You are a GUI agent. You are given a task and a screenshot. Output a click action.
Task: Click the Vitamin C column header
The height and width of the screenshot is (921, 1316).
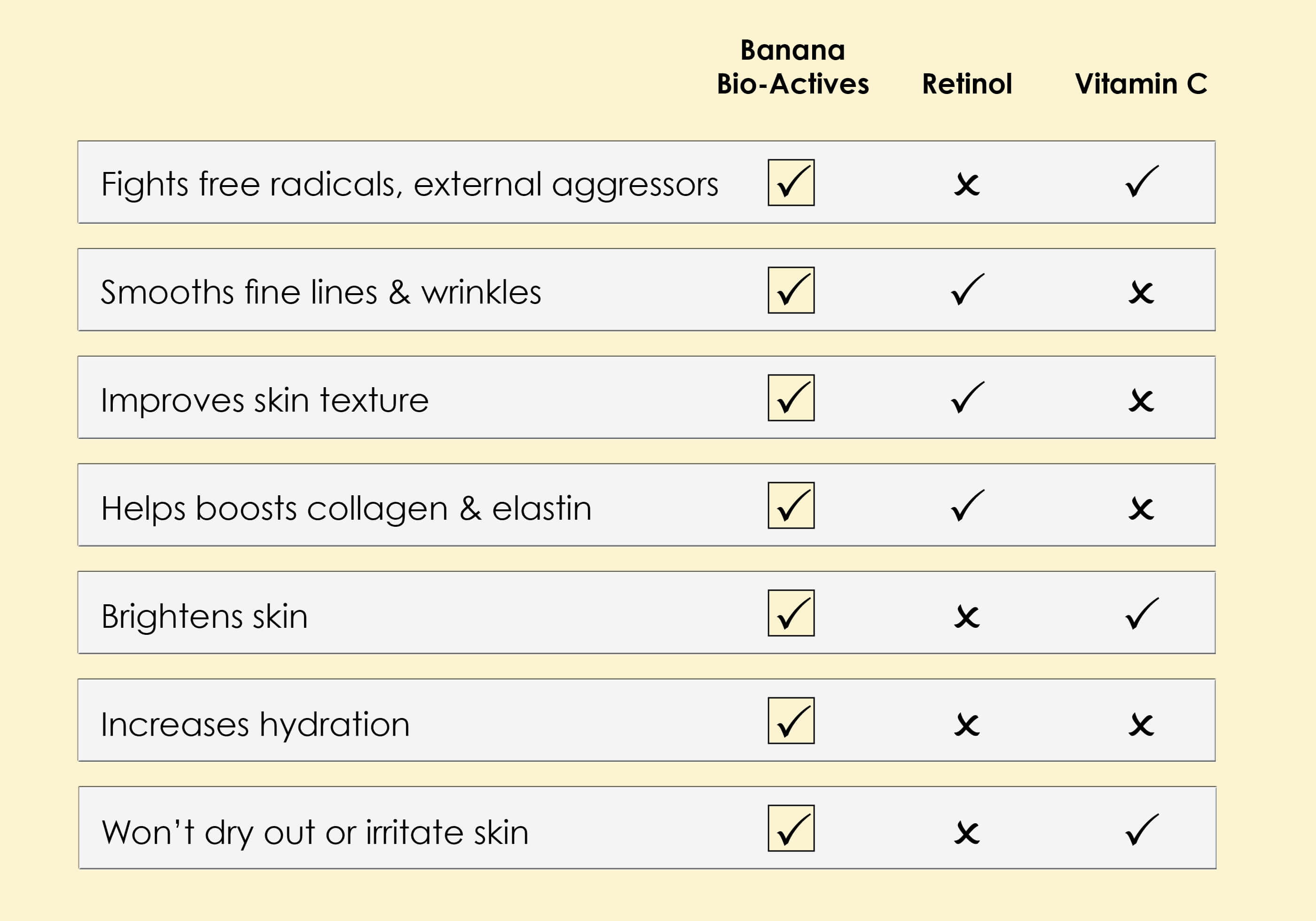click(1141, 84)
